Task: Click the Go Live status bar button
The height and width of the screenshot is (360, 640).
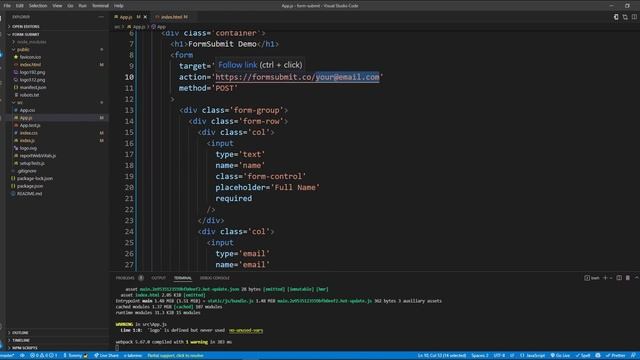Action: point(560,356)
